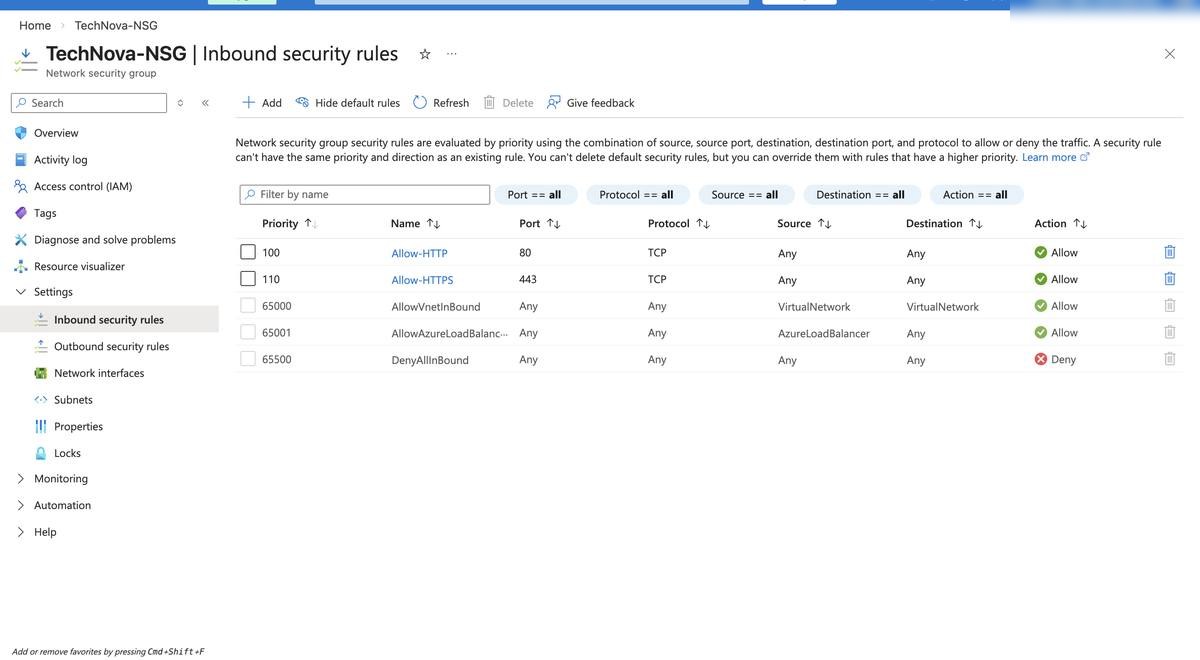Check the box for priority 100 rule
This screenshot has width=1200, height=660.
pos(248,252)
